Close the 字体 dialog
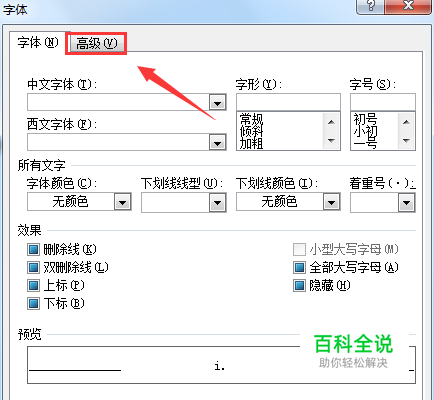Image resolution: width=434 pixels, height=400 pixels. click(x=408, y=6)
